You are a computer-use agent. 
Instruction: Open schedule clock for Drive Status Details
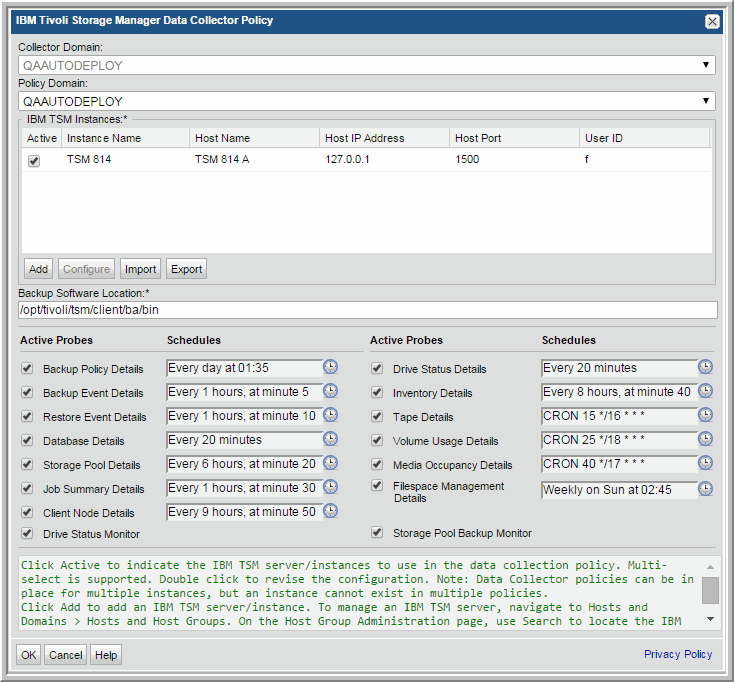(706, 368)
